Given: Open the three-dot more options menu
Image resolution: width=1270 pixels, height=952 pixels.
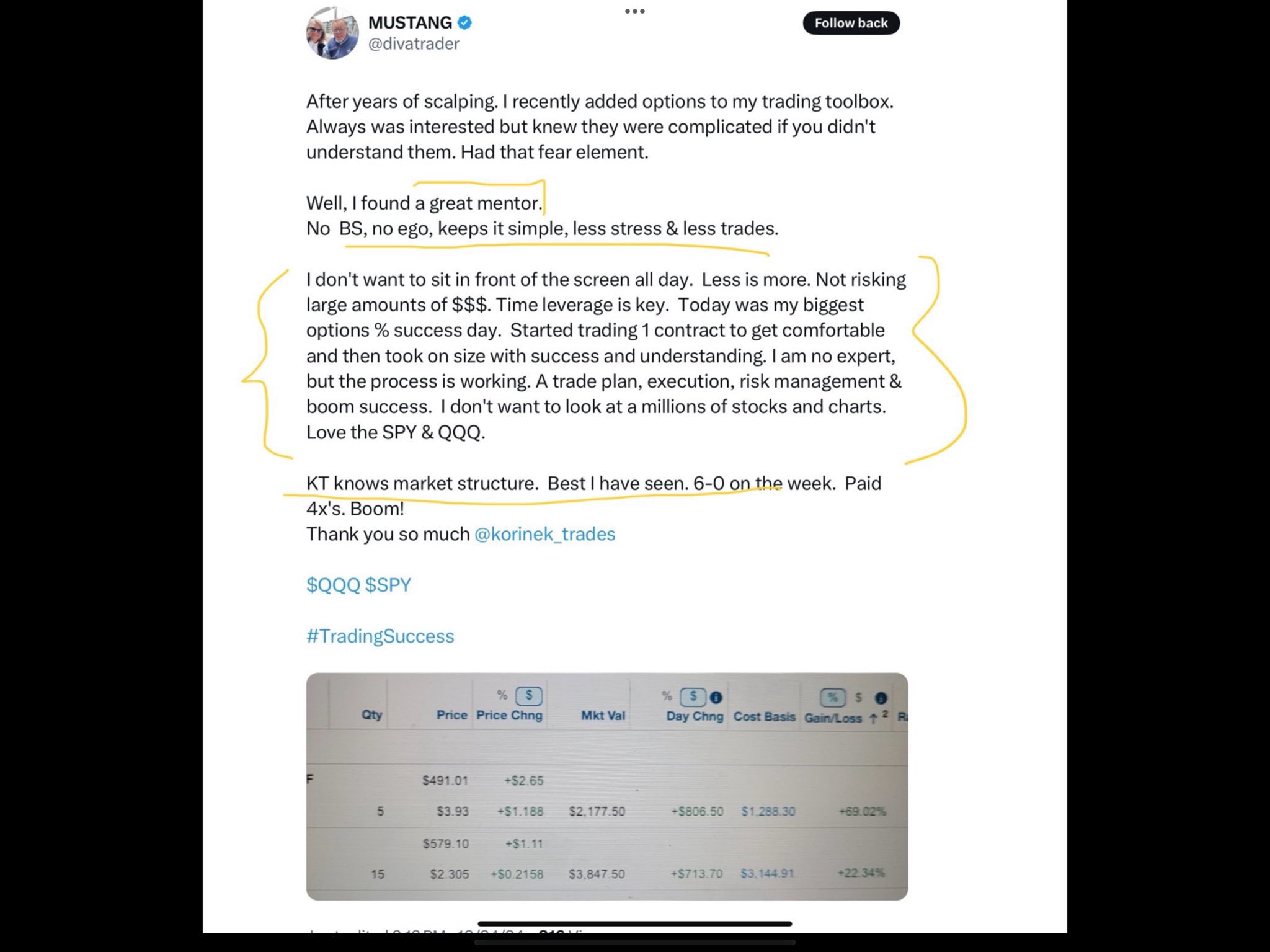Looking at the screenshot, I should 634,11.
